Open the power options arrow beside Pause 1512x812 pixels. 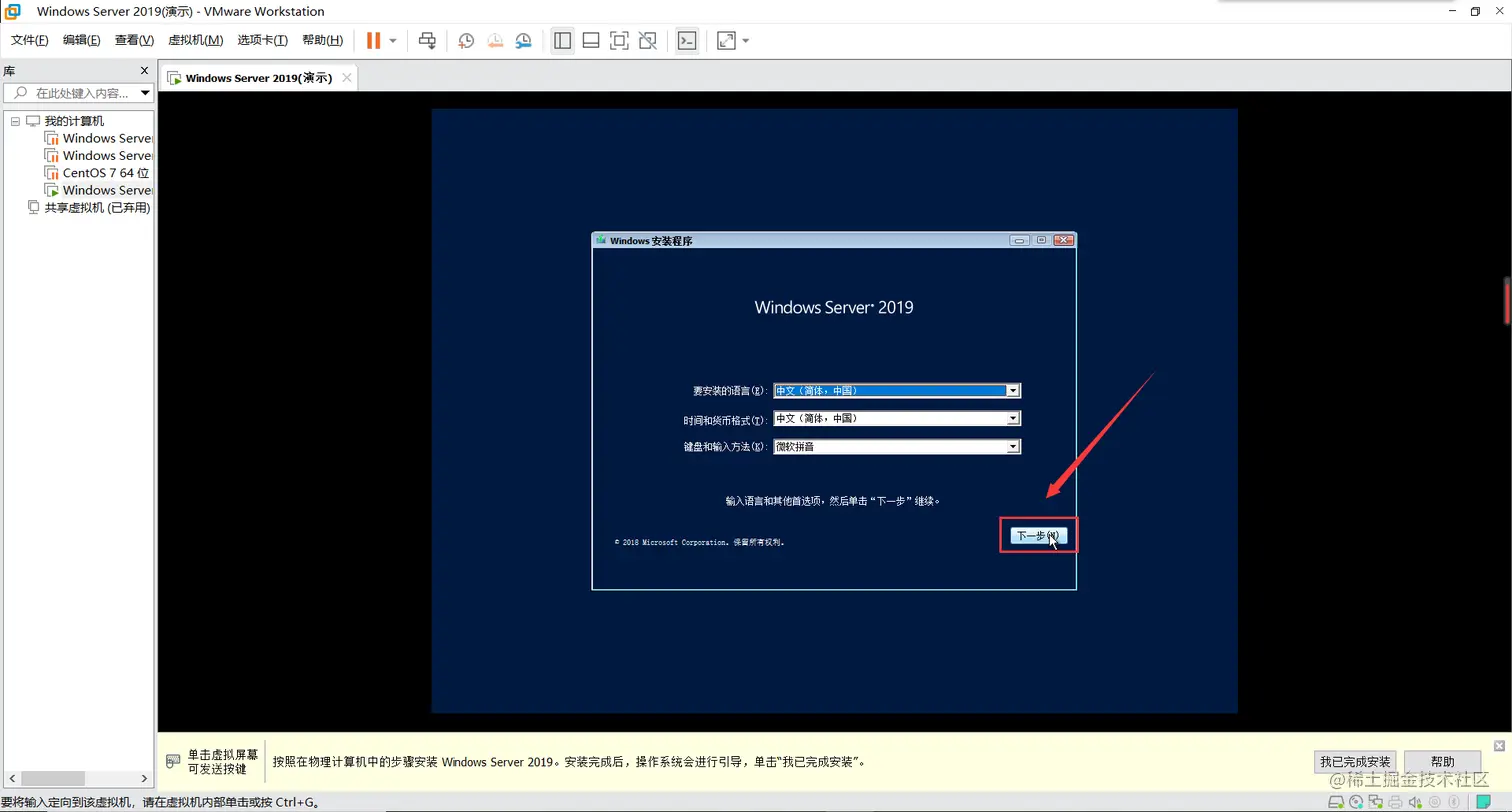coord(393,41)
